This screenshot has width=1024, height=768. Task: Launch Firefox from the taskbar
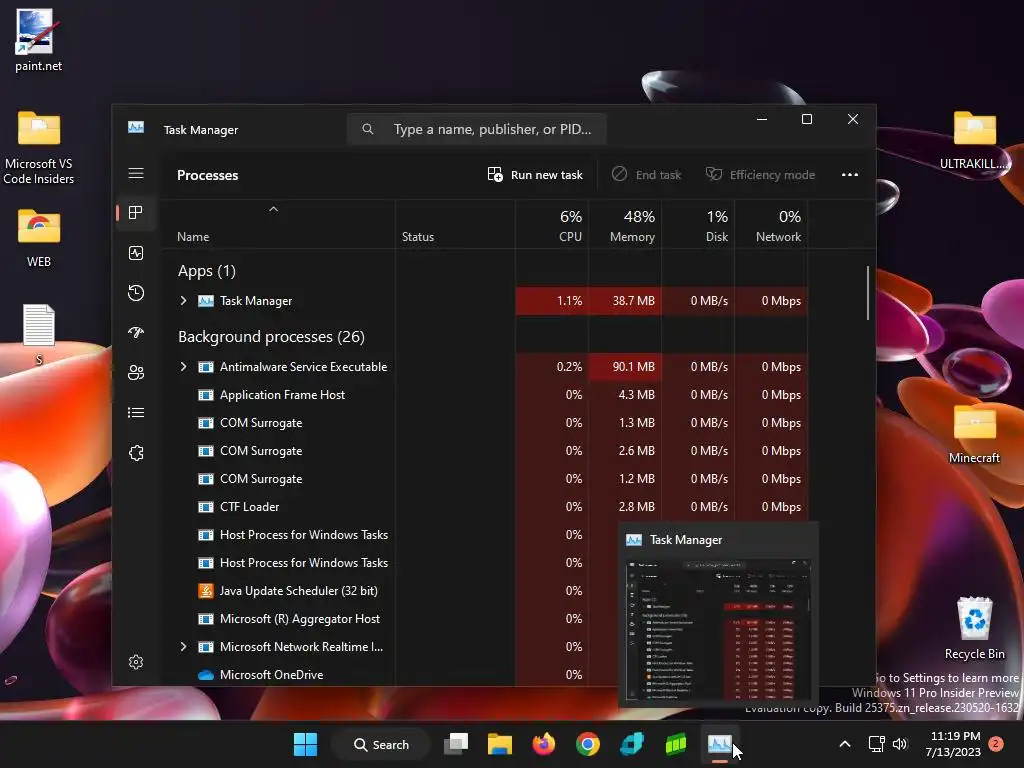click(x=543, y=744)
